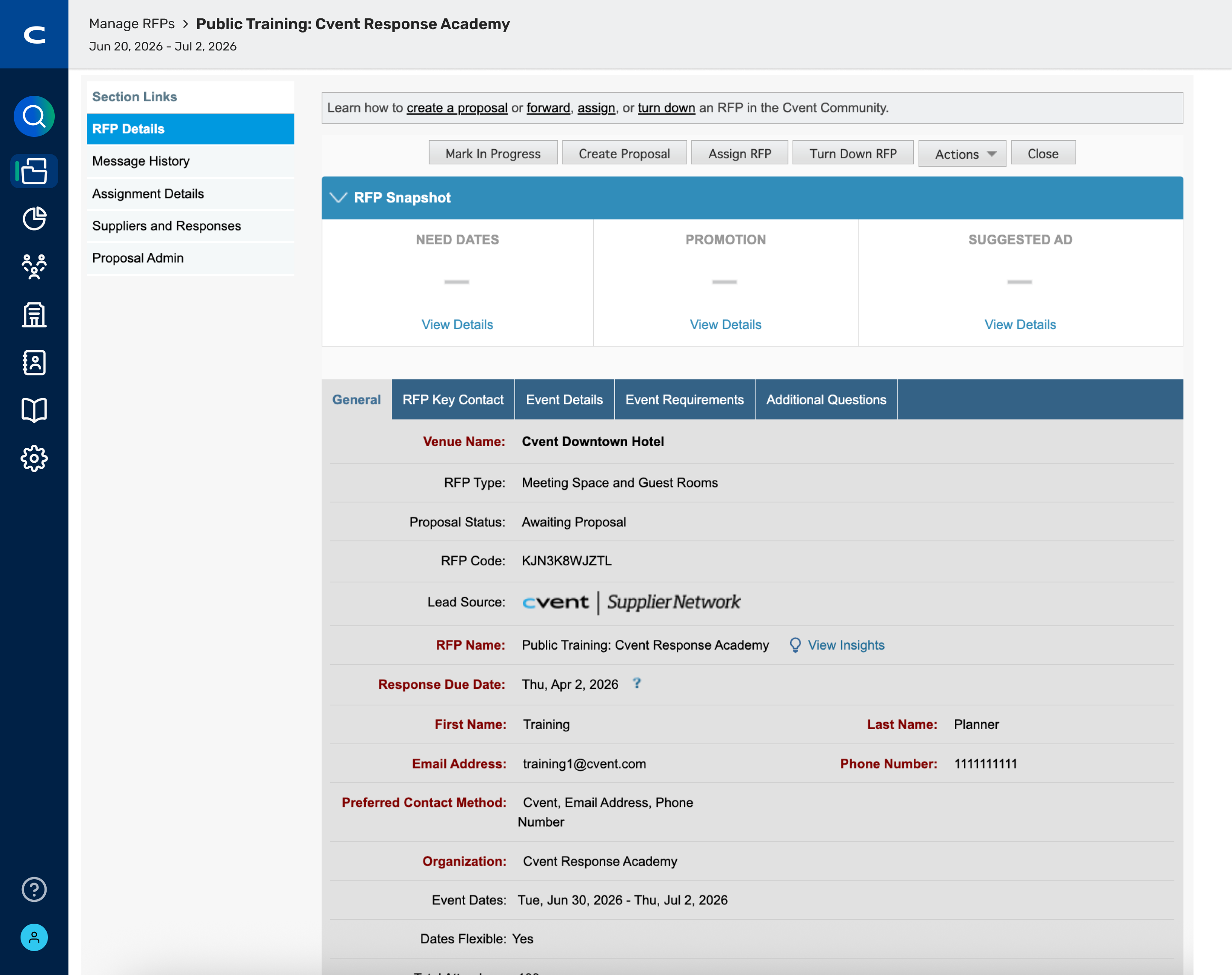The height and width of the screenshot is (975, 1232).
Task: Click the Response Due Date help question mark
Action: click(637, 683)
